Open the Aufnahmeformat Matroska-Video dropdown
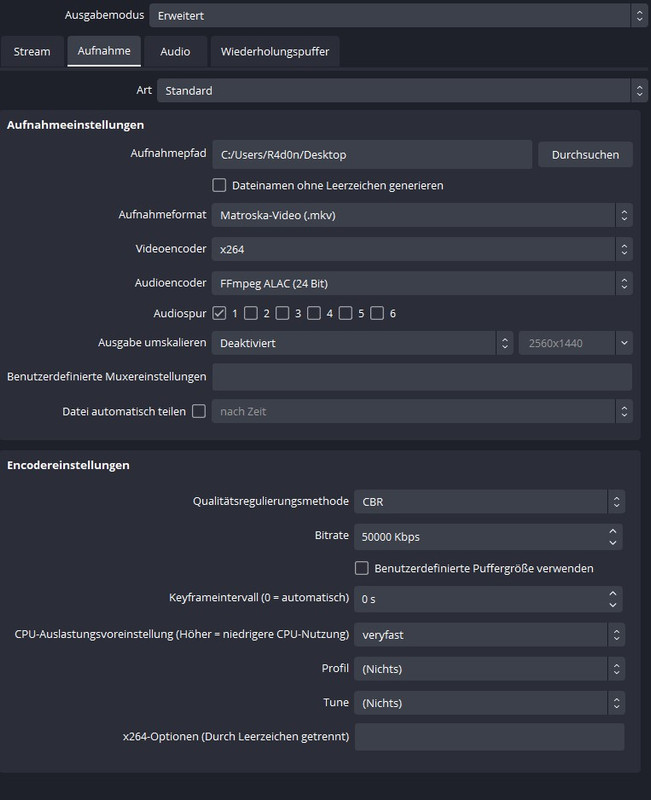Screen dimensions: 651x800 pyautogui.click(x=422, y=215)
